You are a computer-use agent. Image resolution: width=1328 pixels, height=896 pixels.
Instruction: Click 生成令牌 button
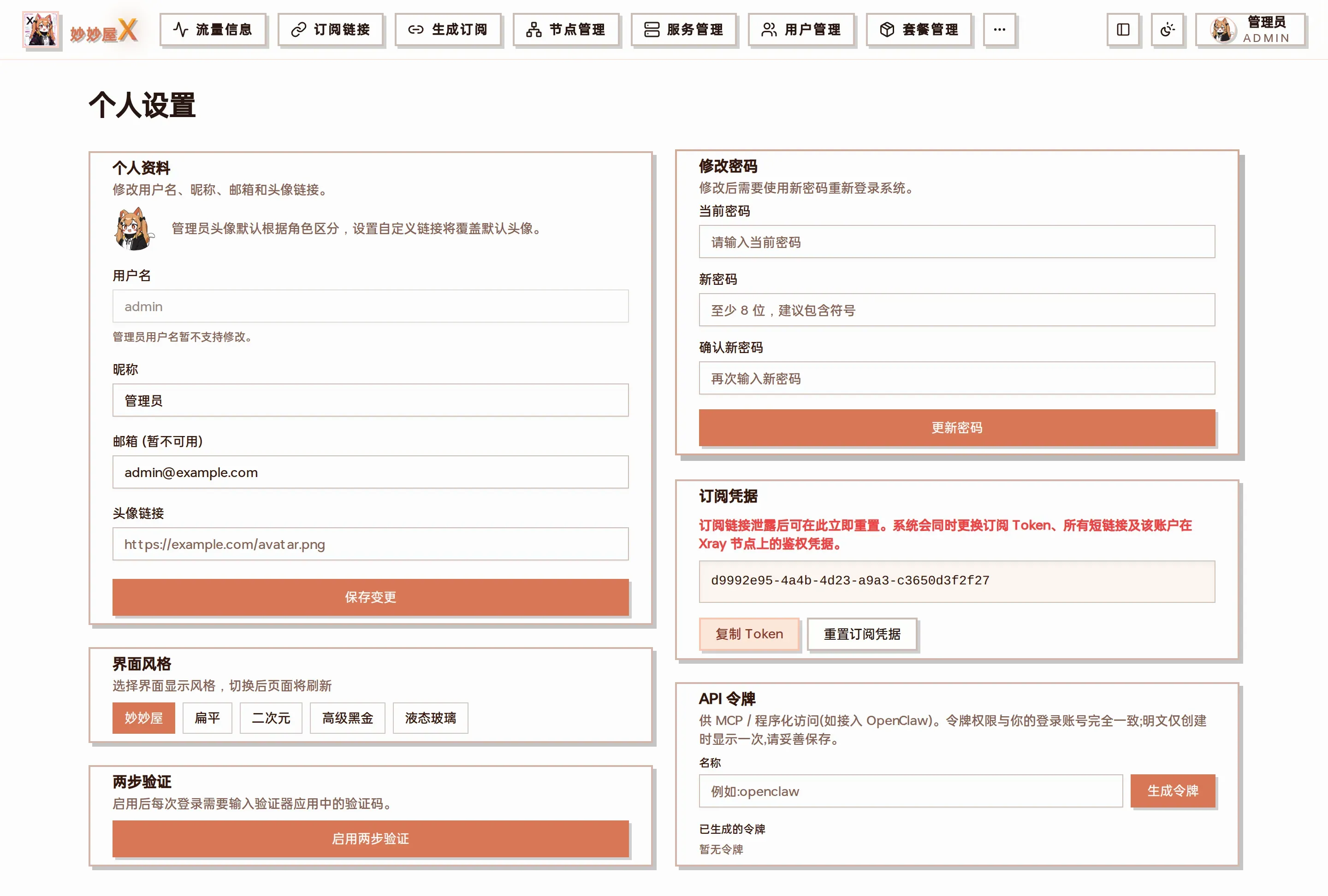coord(1173,791)
